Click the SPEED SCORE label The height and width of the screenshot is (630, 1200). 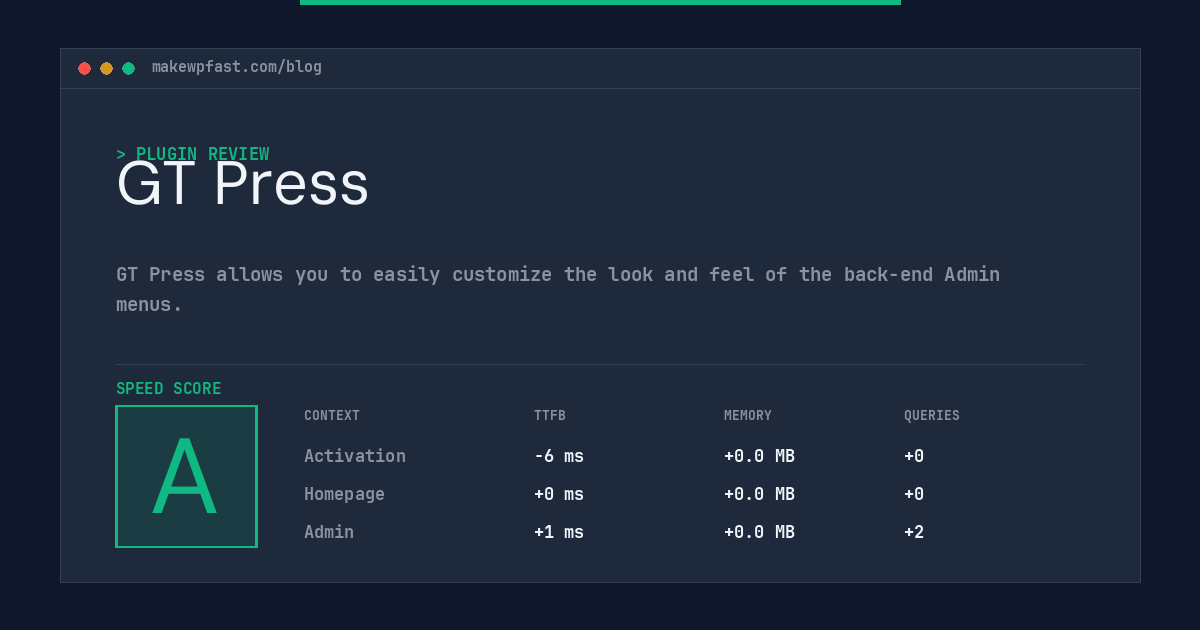click(x=169, y=389)
